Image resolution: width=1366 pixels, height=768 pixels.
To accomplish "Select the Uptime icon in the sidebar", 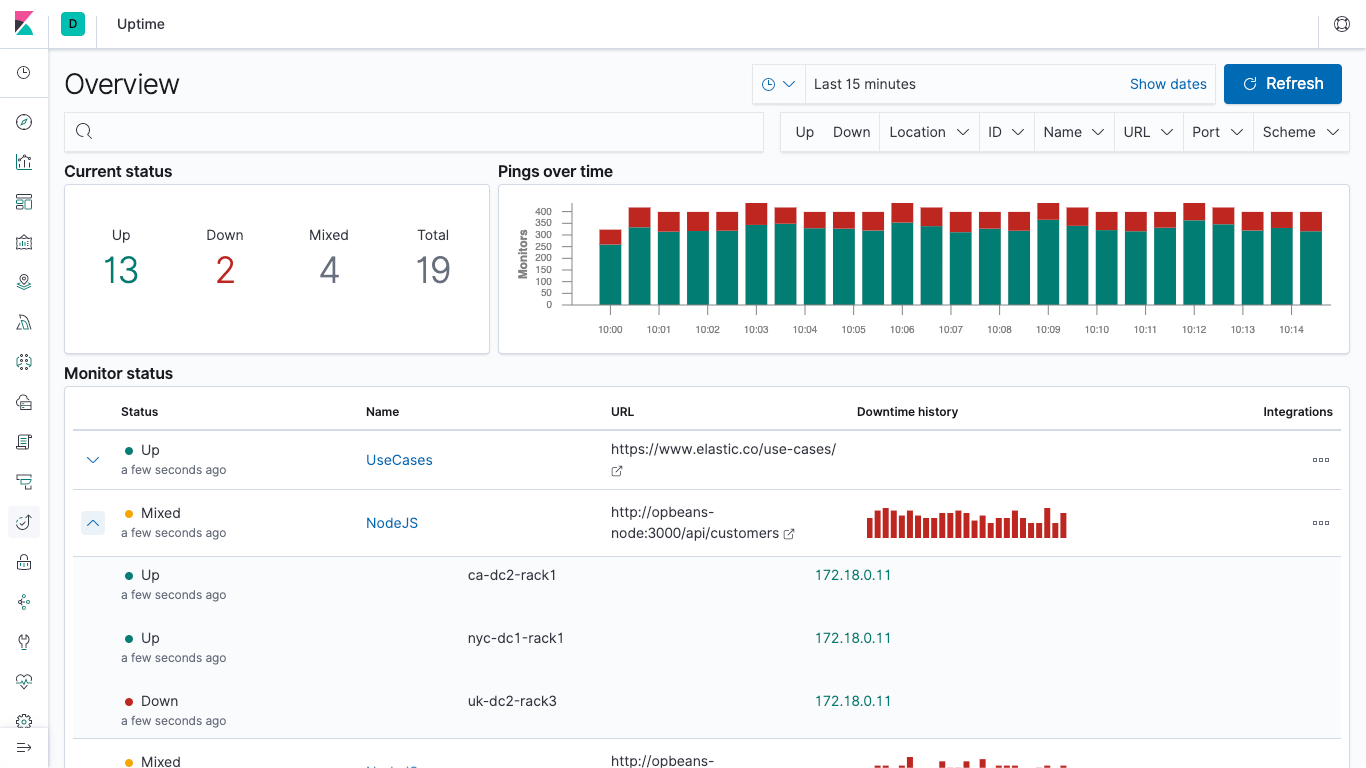I will (x=24, y=521).
